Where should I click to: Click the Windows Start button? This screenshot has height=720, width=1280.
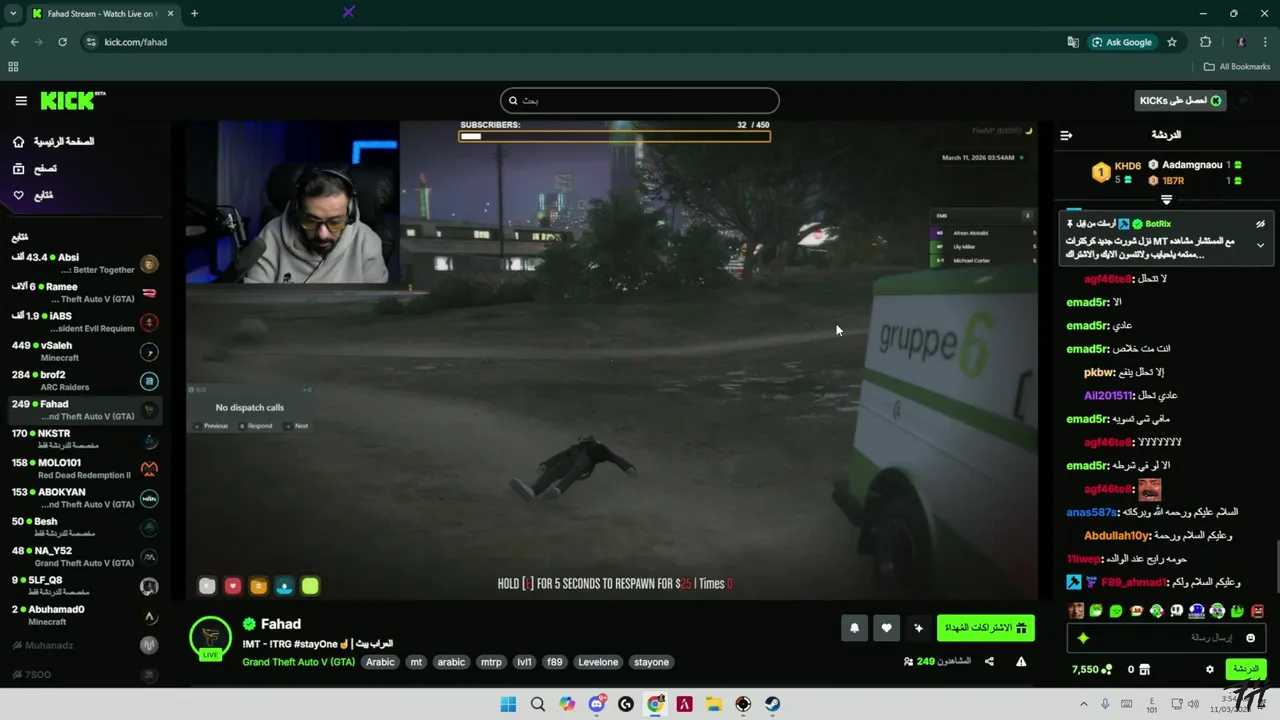tap(508, 704)
